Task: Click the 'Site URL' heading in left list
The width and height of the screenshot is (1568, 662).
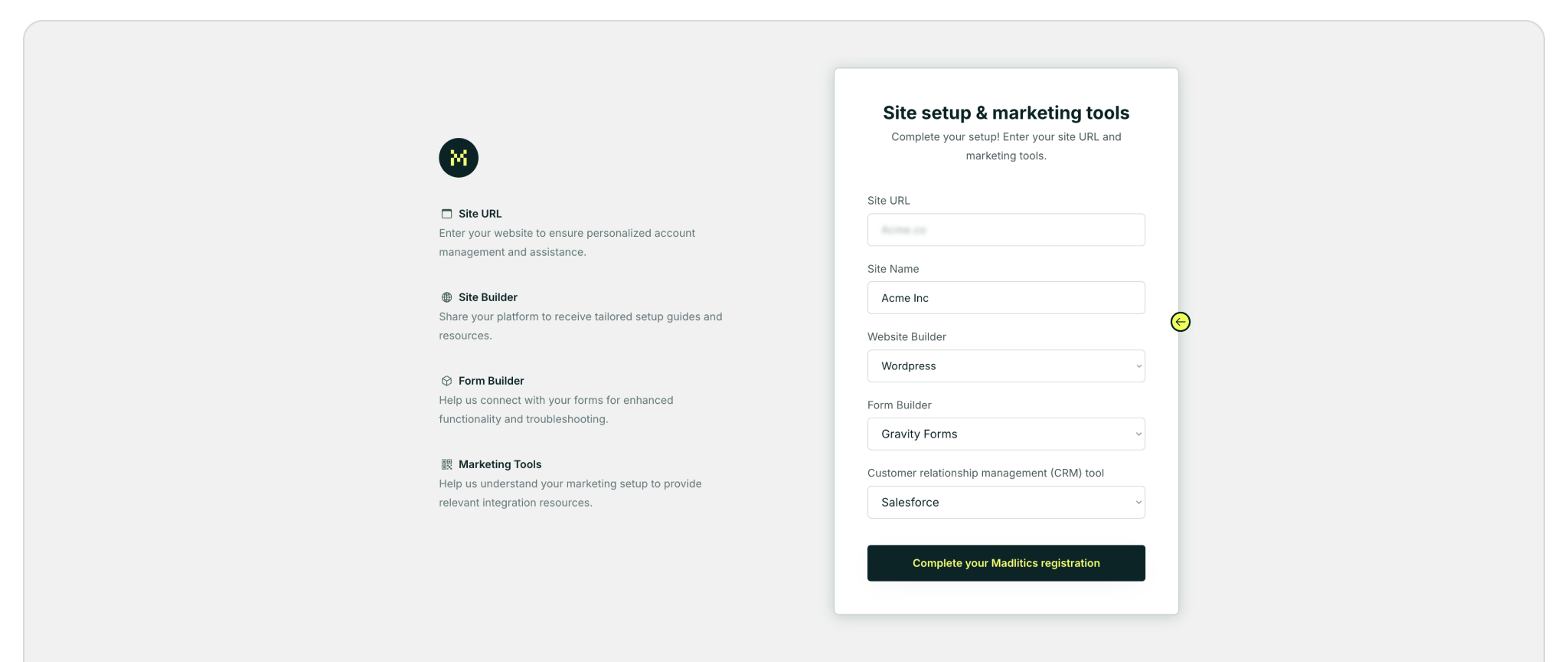Action: click(x=480, y=214)
